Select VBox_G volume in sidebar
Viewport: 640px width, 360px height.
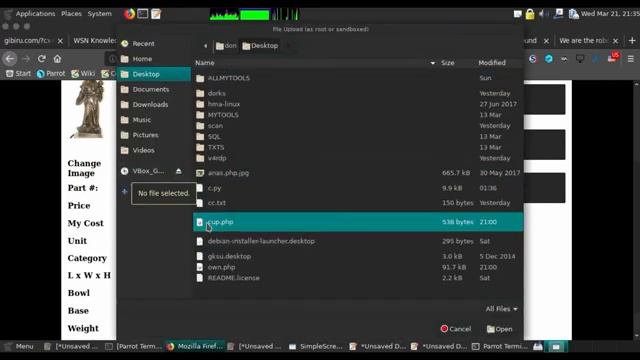pyautogui.click(x=147, y=171)
